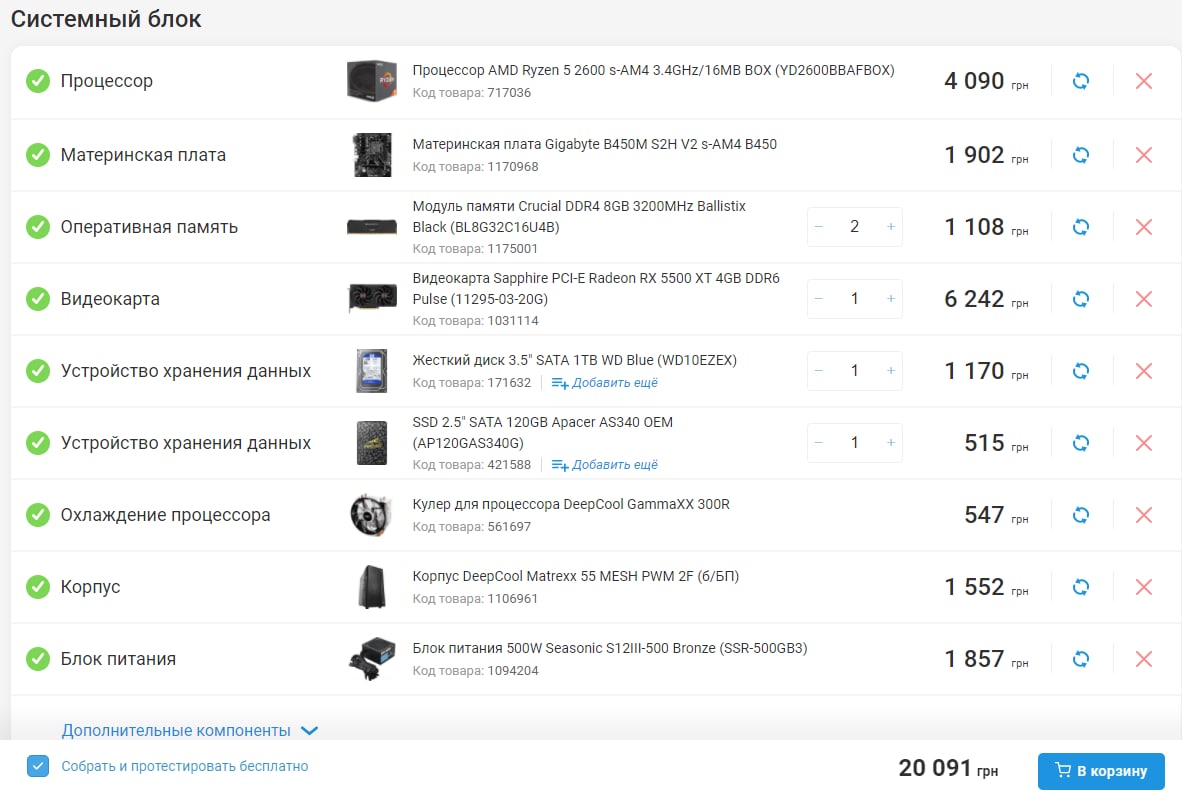Click the WD Blue hard drive thumbnail

pyautogui.click(x=372, y=371)
